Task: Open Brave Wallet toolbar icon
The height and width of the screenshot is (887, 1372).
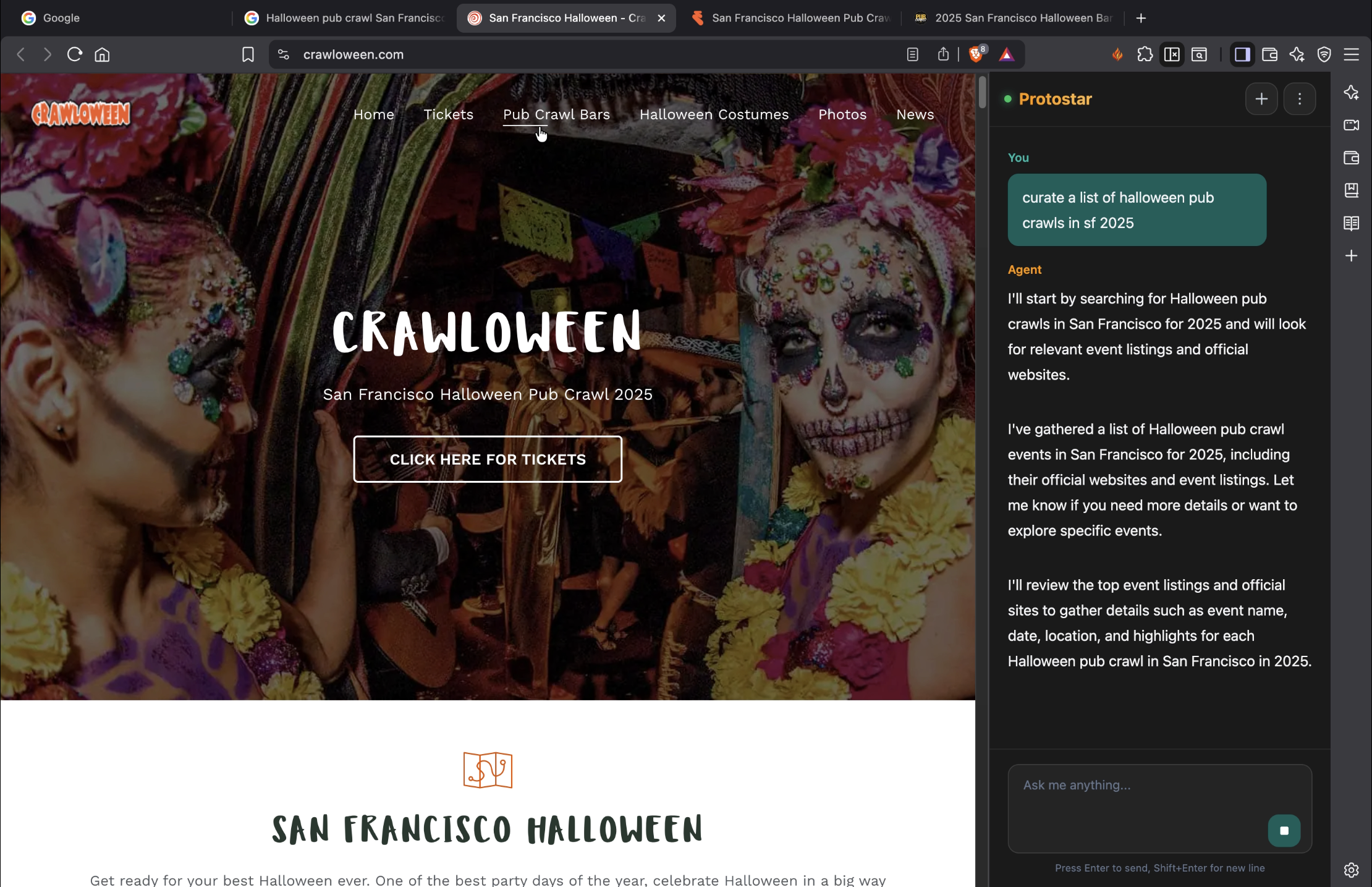Action: click(x=1269, y=55)
